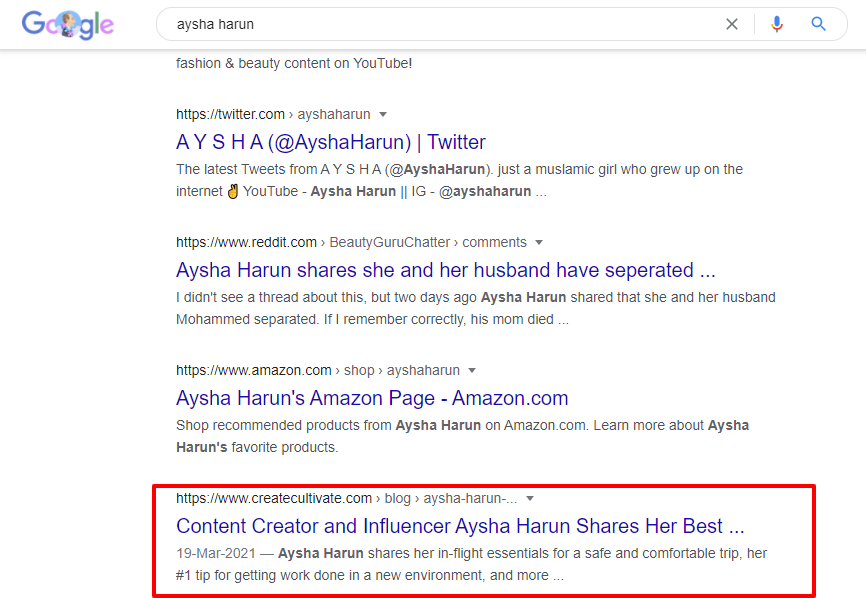Open Content Creator and Influencer Aysha Harun result
Screen dimensions: 866x598
coord(460,526)
